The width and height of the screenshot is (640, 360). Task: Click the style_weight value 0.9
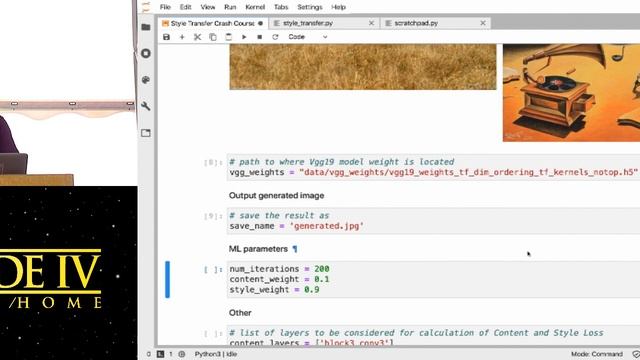point(311,289)
